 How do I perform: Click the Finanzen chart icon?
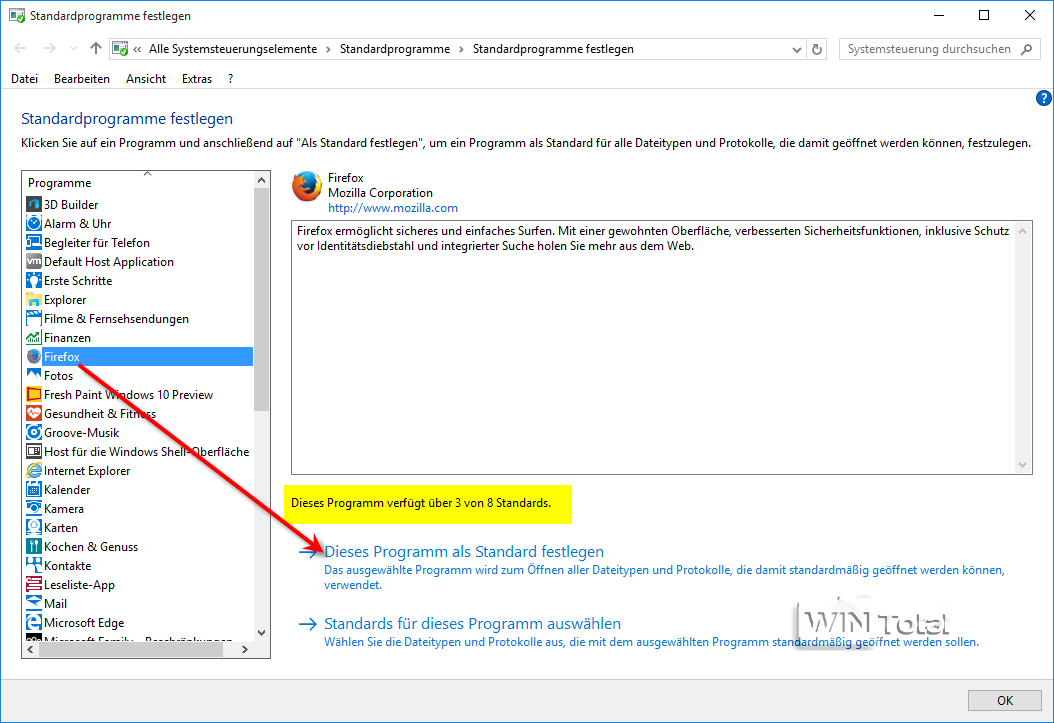click(34, 337)
